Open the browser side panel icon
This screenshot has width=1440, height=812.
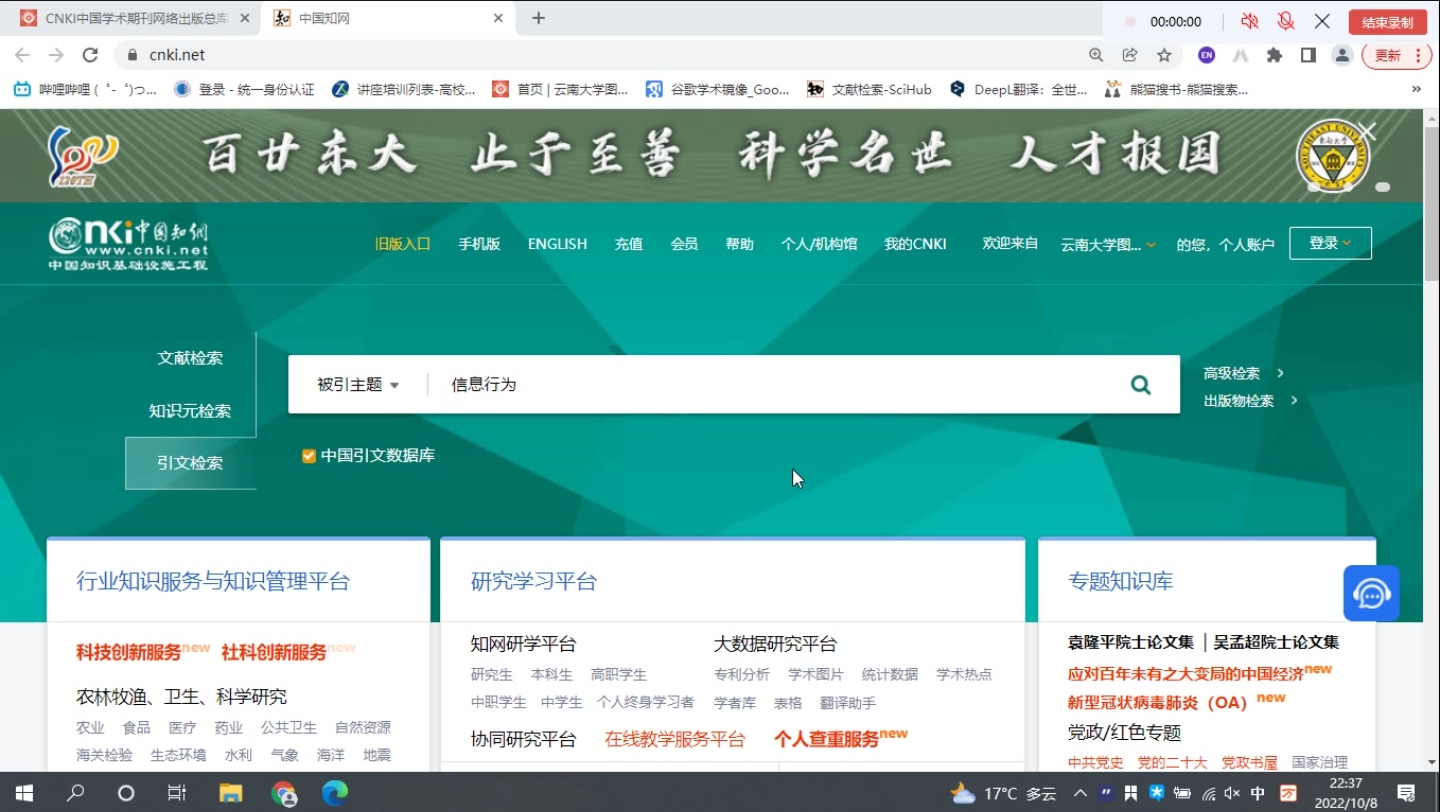click(x=1308, y=55)
